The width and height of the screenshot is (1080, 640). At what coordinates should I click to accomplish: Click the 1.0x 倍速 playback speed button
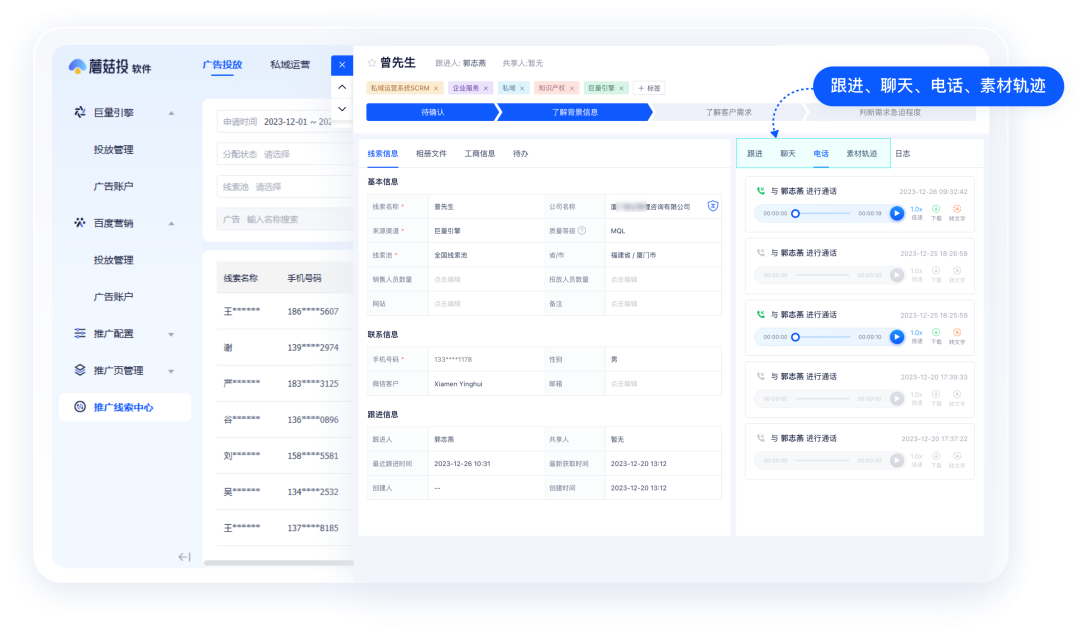916,210
